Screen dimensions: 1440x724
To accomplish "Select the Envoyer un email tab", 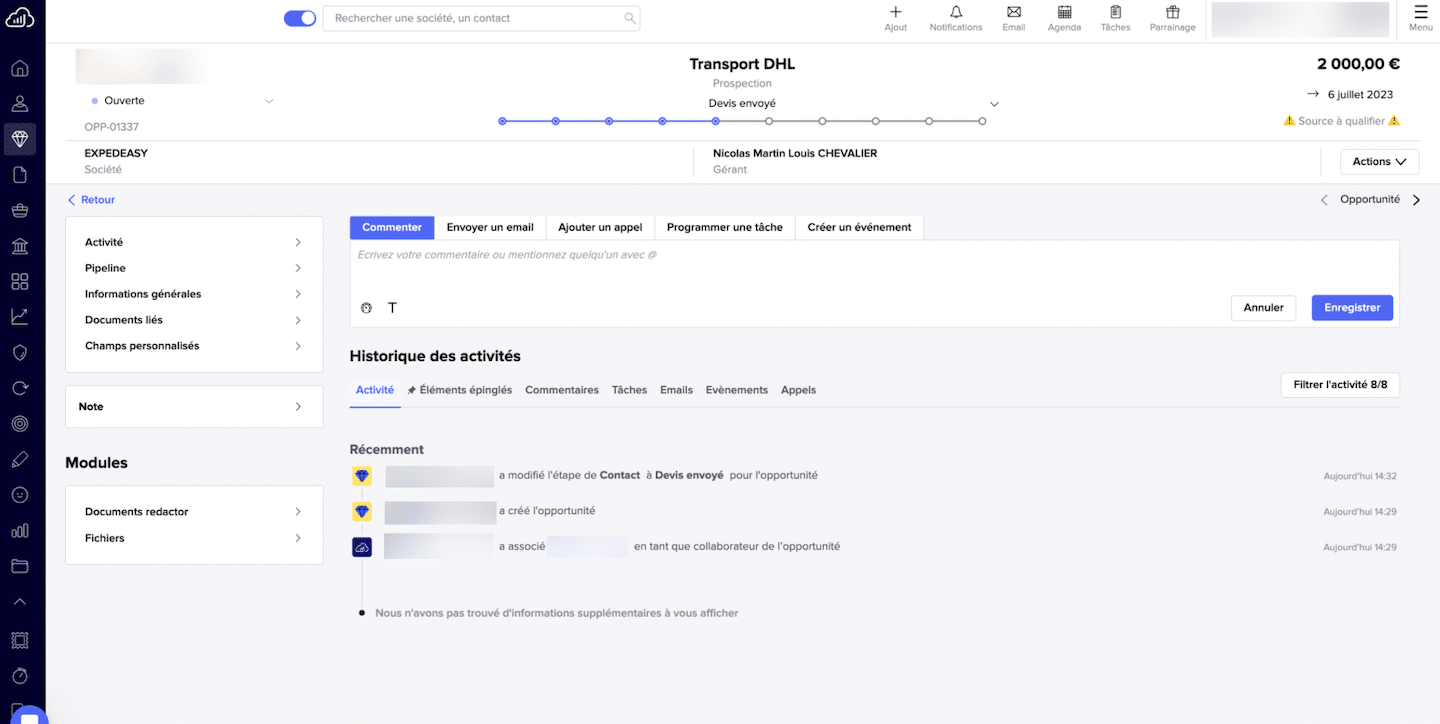I will tap(490, 227).
